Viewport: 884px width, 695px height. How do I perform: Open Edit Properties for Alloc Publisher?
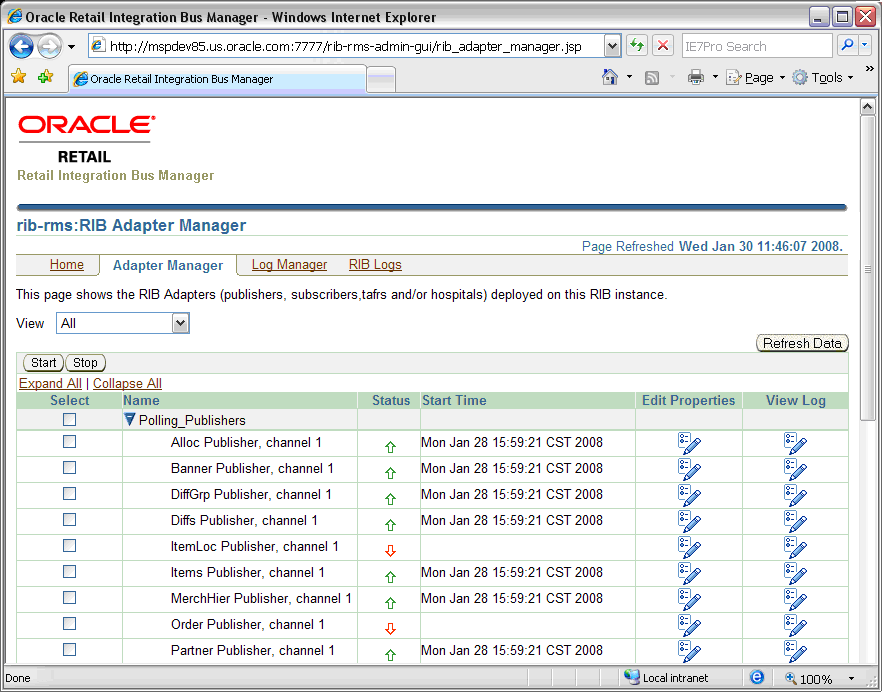point(689,444)
